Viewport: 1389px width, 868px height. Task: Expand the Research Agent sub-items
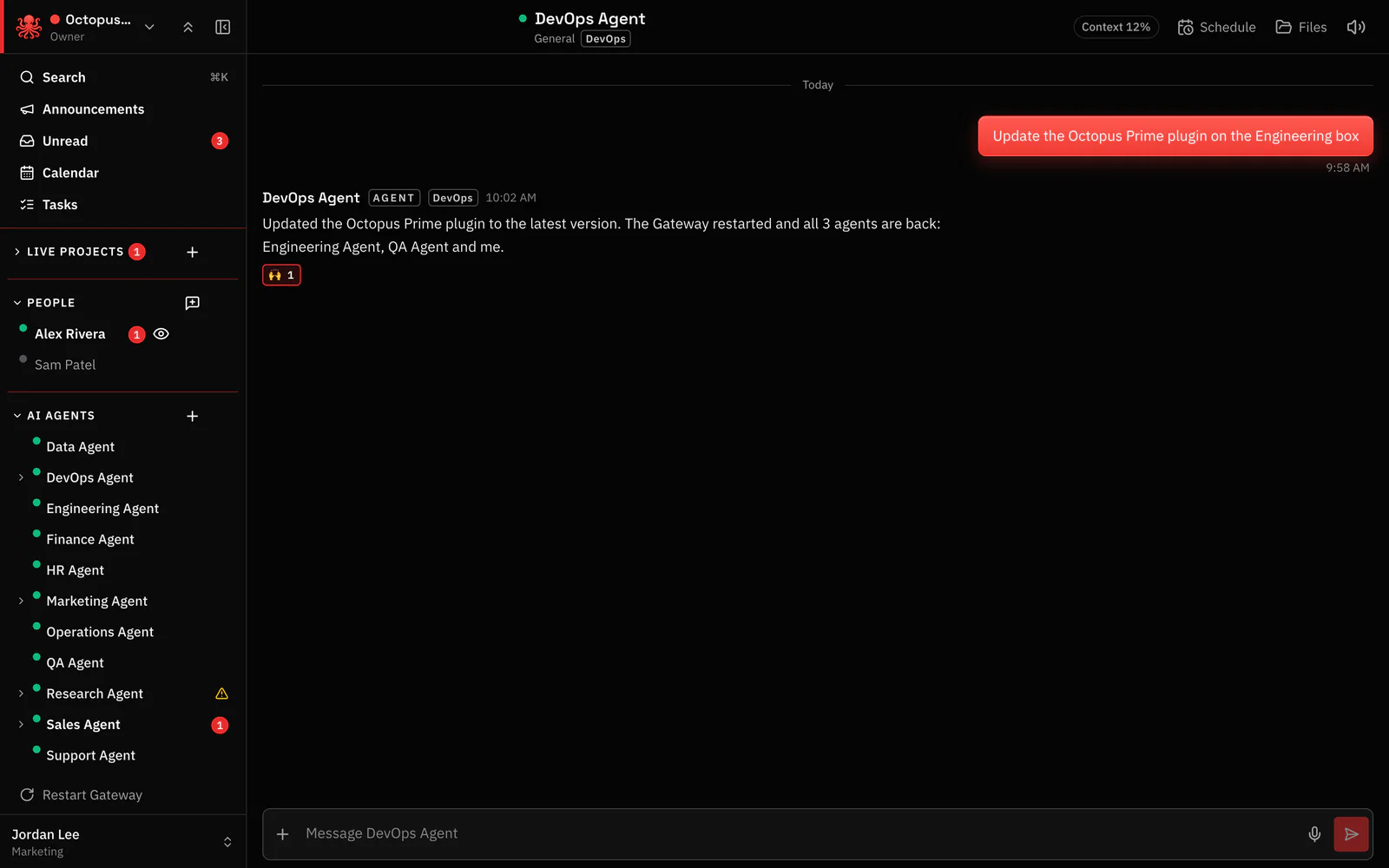pyautogui.click(x=21, y=694)
